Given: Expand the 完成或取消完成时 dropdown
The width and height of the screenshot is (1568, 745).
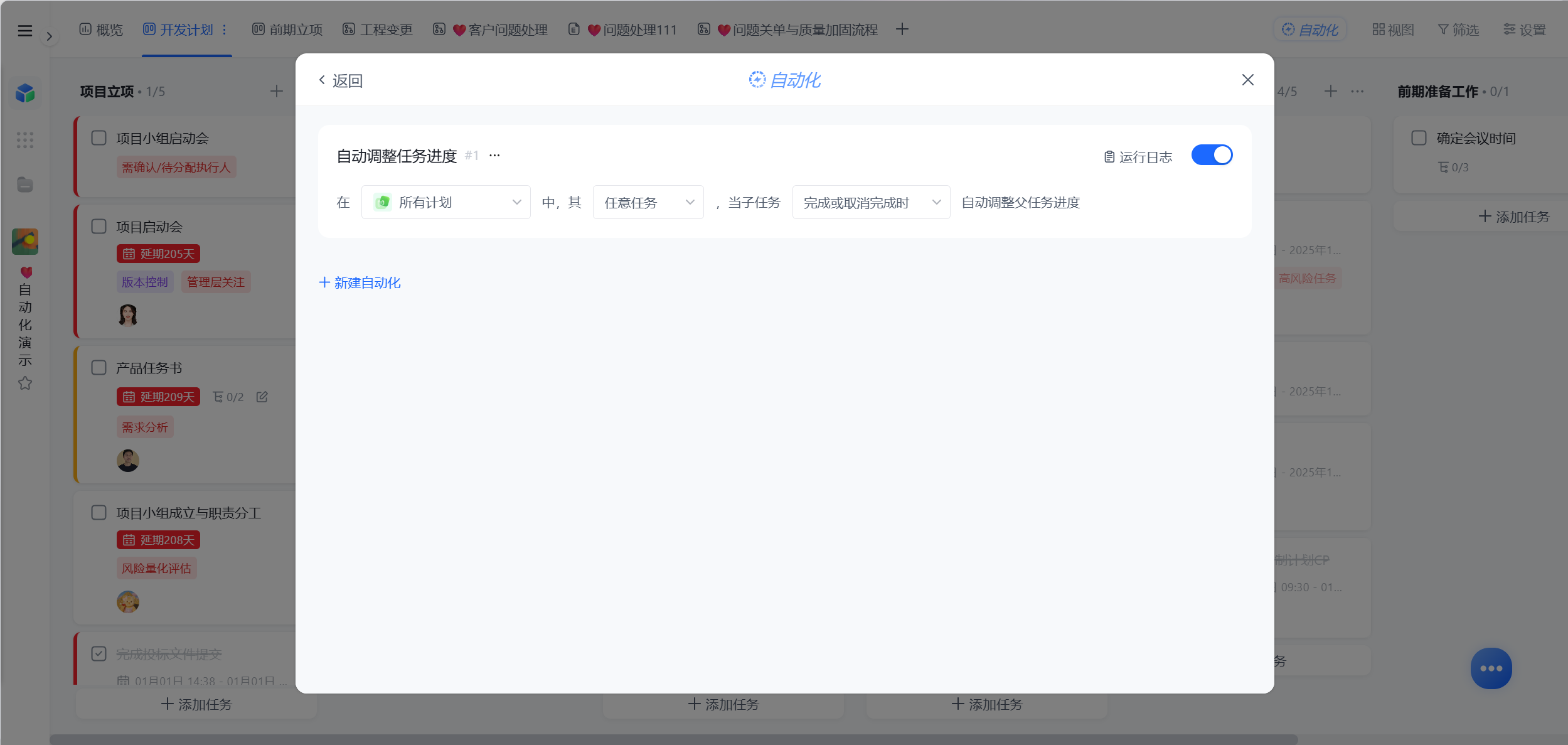Looking at the screenshot, I should [871, 202].
